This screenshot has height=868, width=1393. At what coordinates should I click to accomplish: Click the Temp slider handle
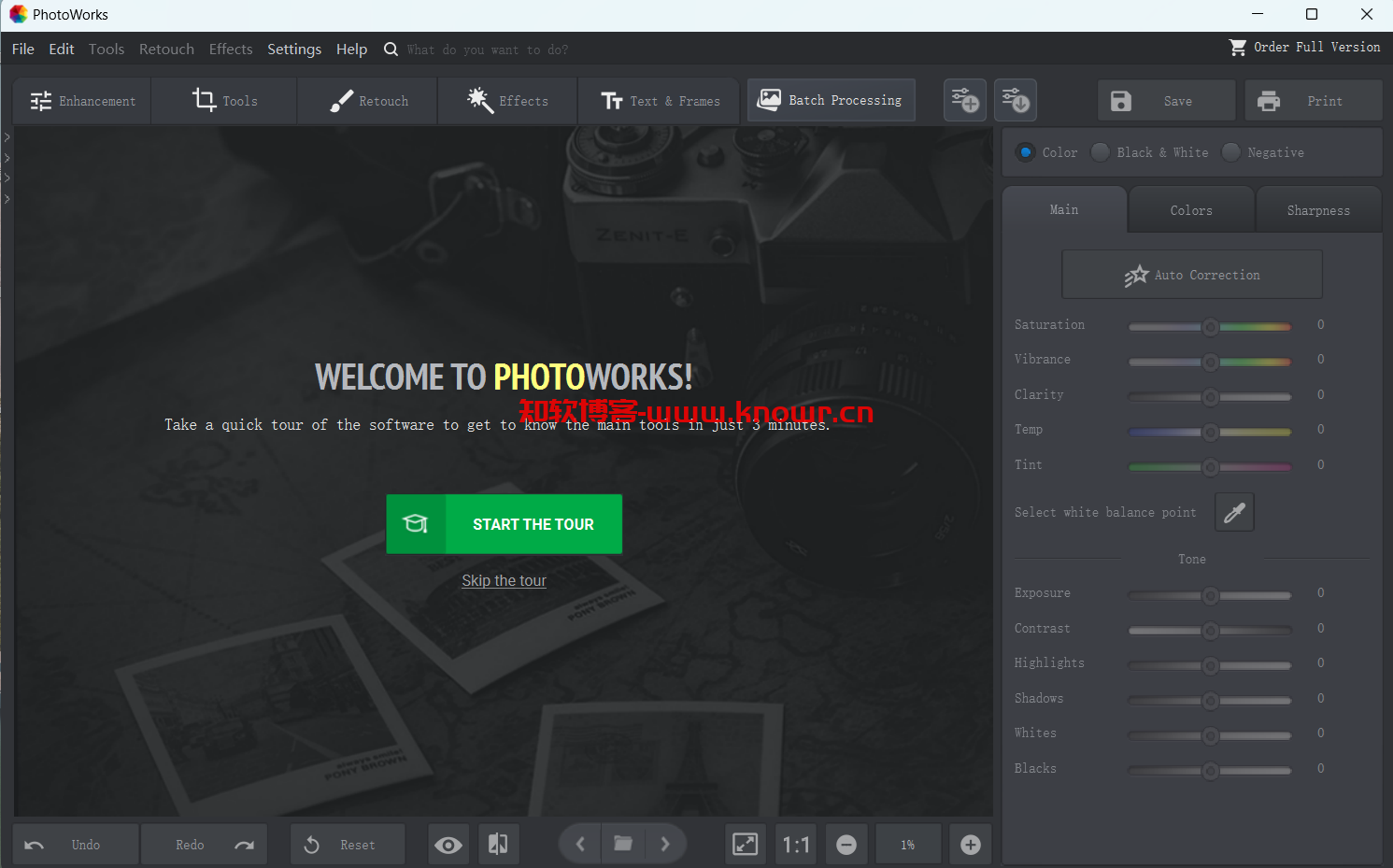[1211, 432]
